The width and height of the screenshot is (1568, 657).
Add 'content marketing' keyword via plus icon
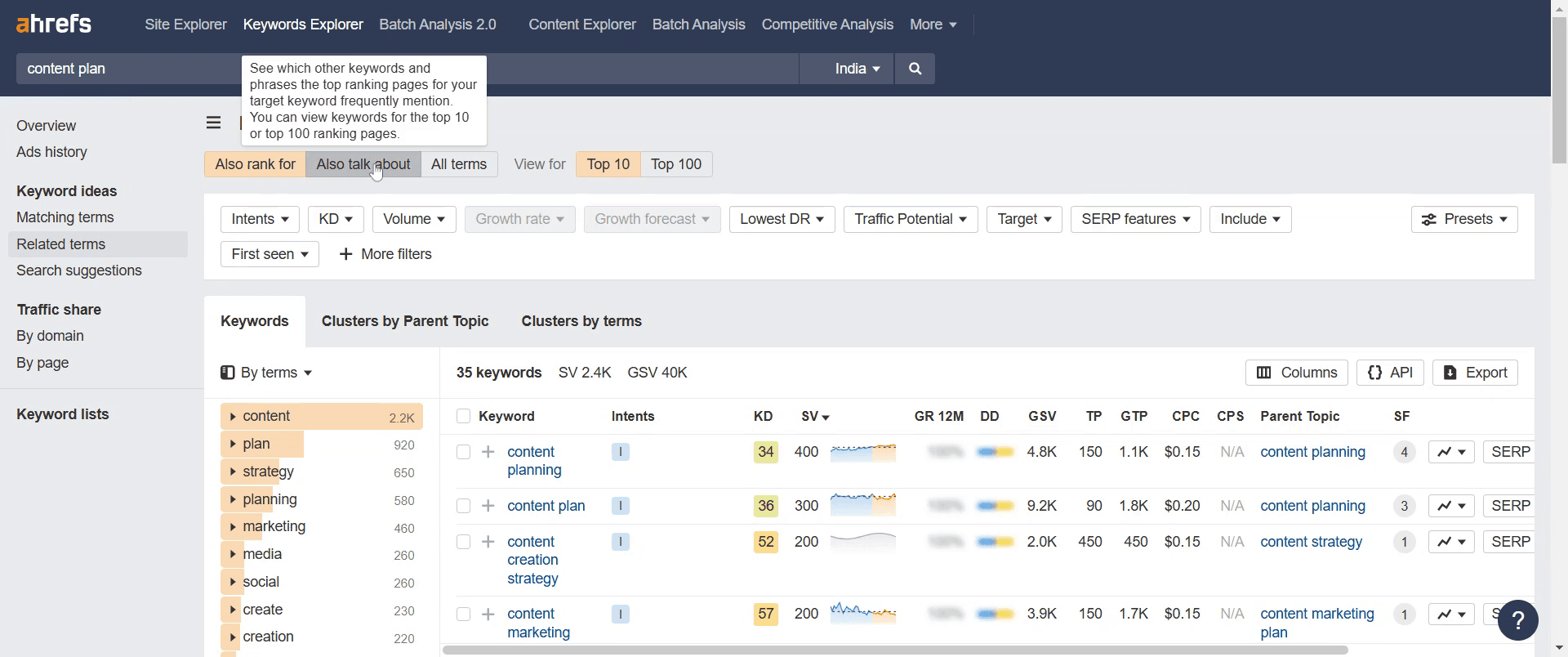click(x=488, y=614)
